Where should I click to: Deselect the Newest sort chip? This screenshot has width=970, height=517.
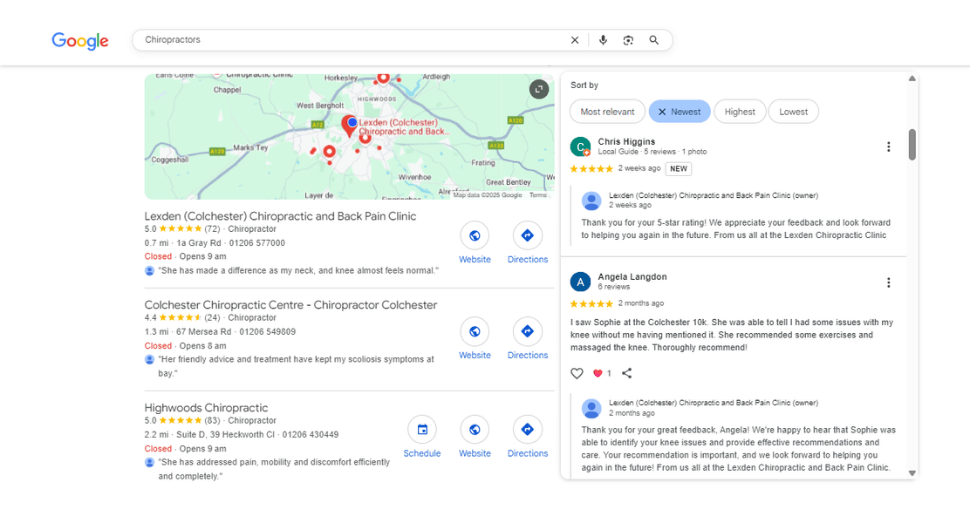click(x=679, y=112)
